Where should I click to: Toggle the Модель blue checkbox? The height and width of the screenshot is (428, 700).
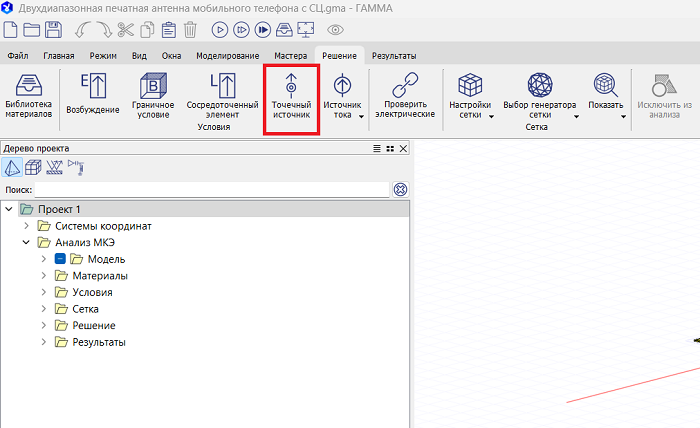(x=60, y=259)
